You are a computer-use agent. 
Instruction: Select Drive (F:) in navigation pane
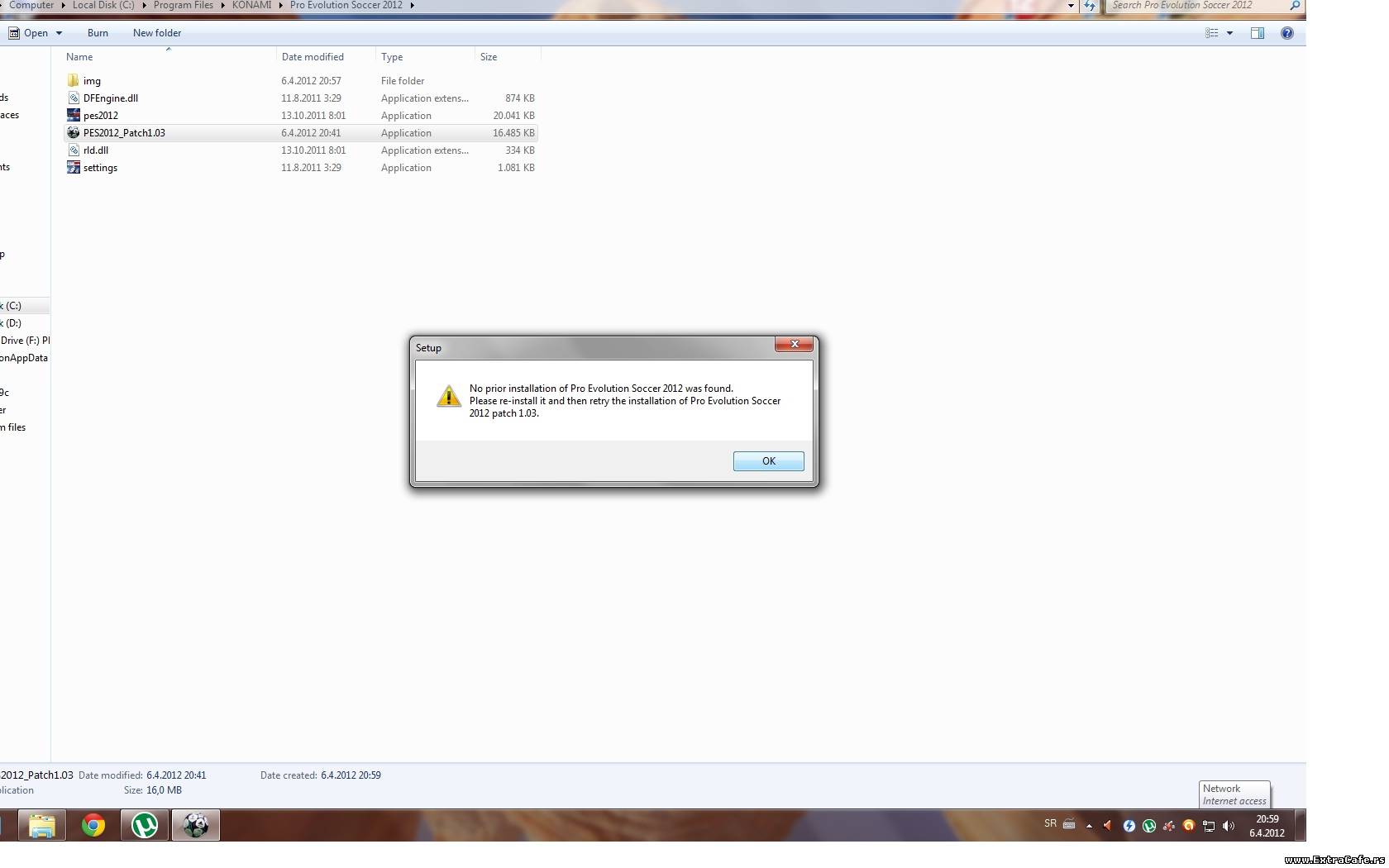25,341
